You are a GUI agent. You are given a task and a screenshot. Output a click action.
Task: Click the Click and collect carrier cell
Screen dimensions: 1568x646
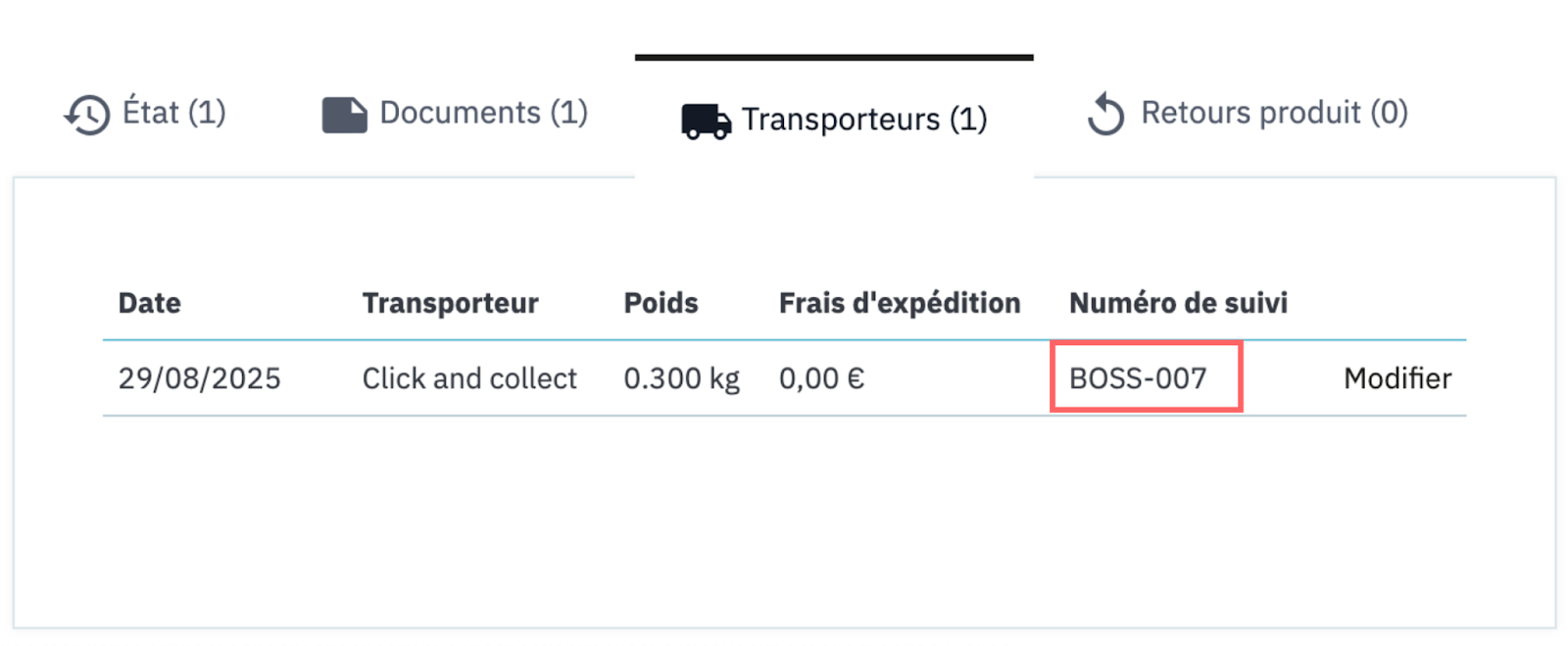point(469,378)
